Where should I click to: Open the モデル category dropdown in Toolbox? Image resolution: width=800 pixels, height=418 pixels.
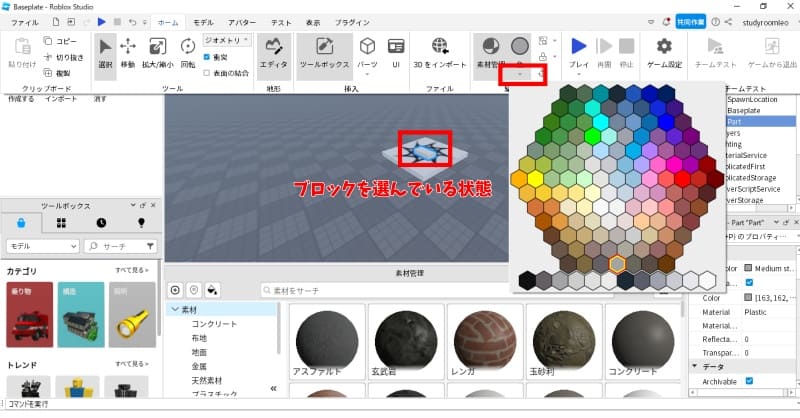tap(42, 246)
